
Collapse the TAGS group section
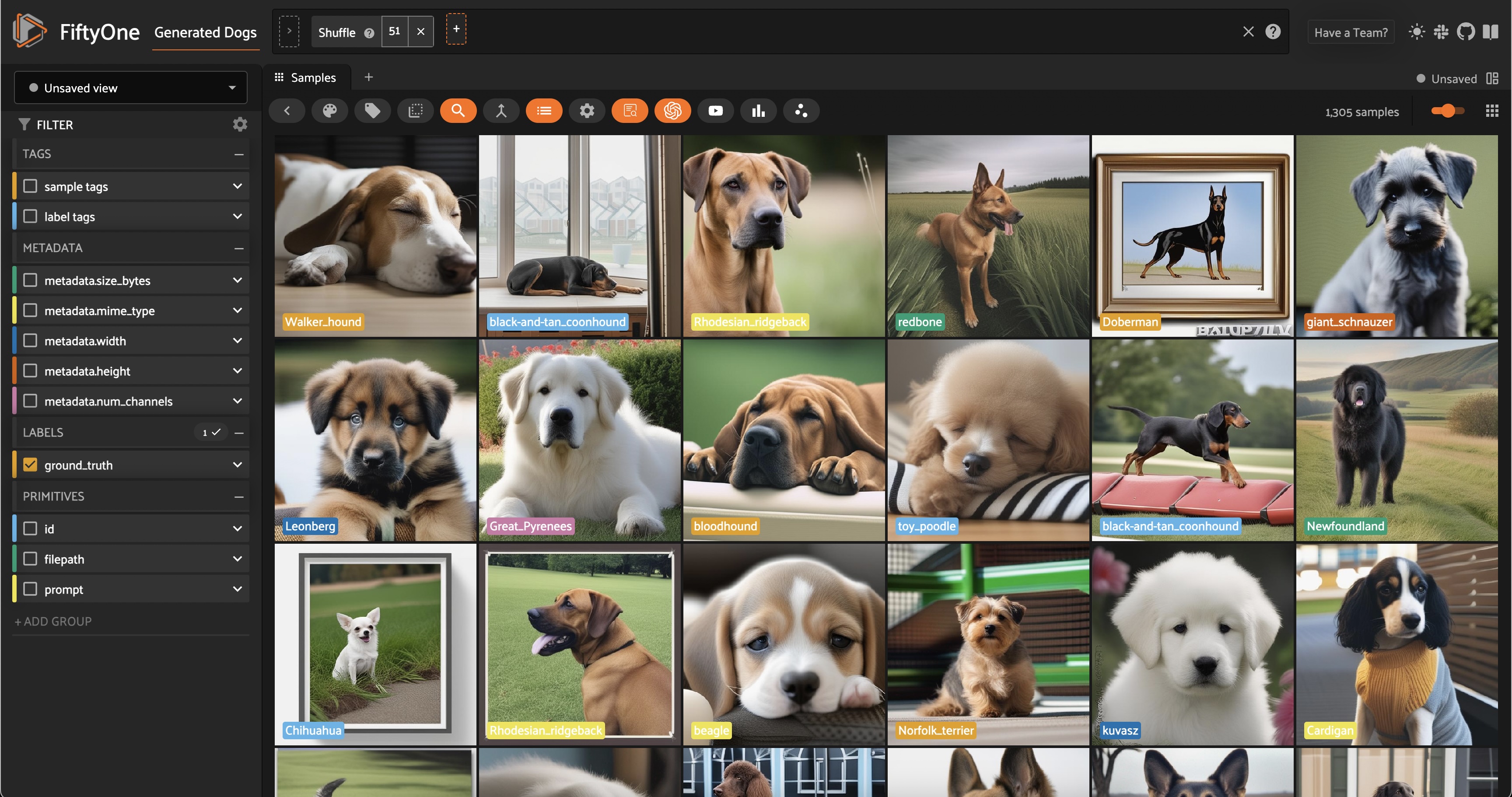[238, 154]
